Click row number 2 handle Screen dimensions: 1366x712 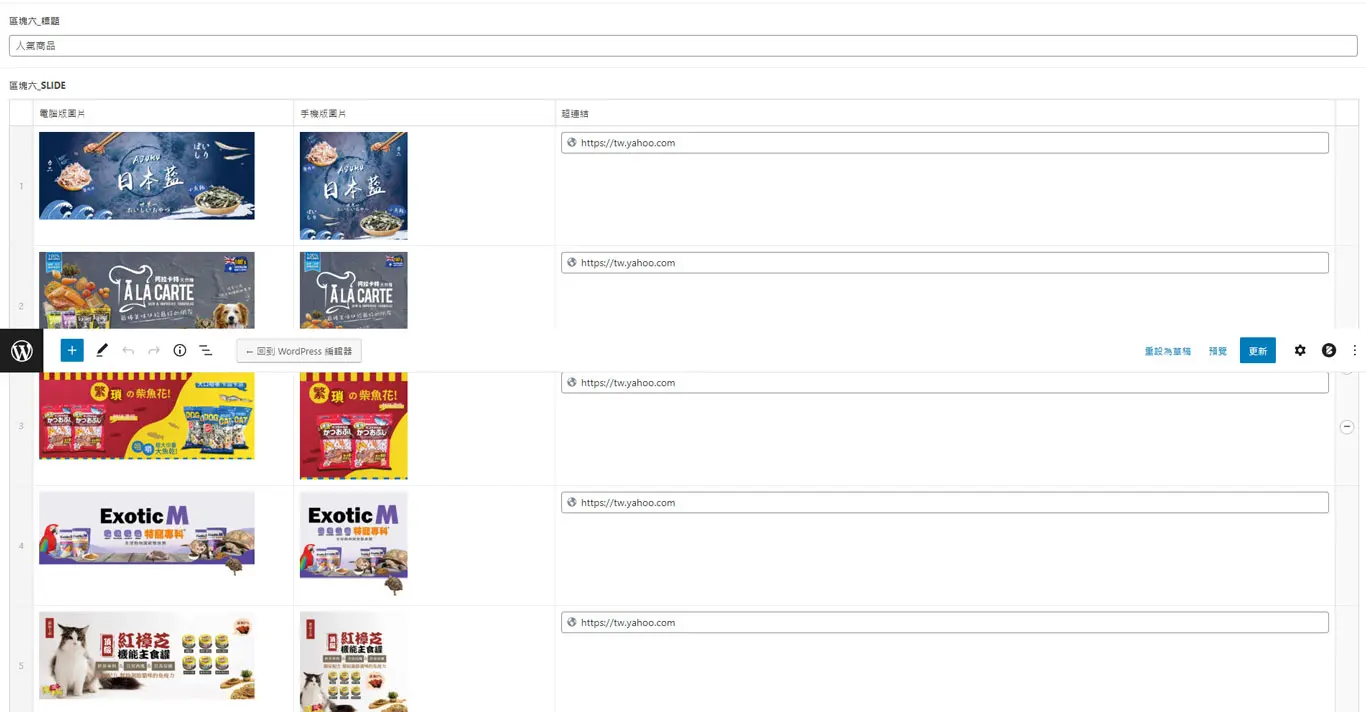click(21, 306)
